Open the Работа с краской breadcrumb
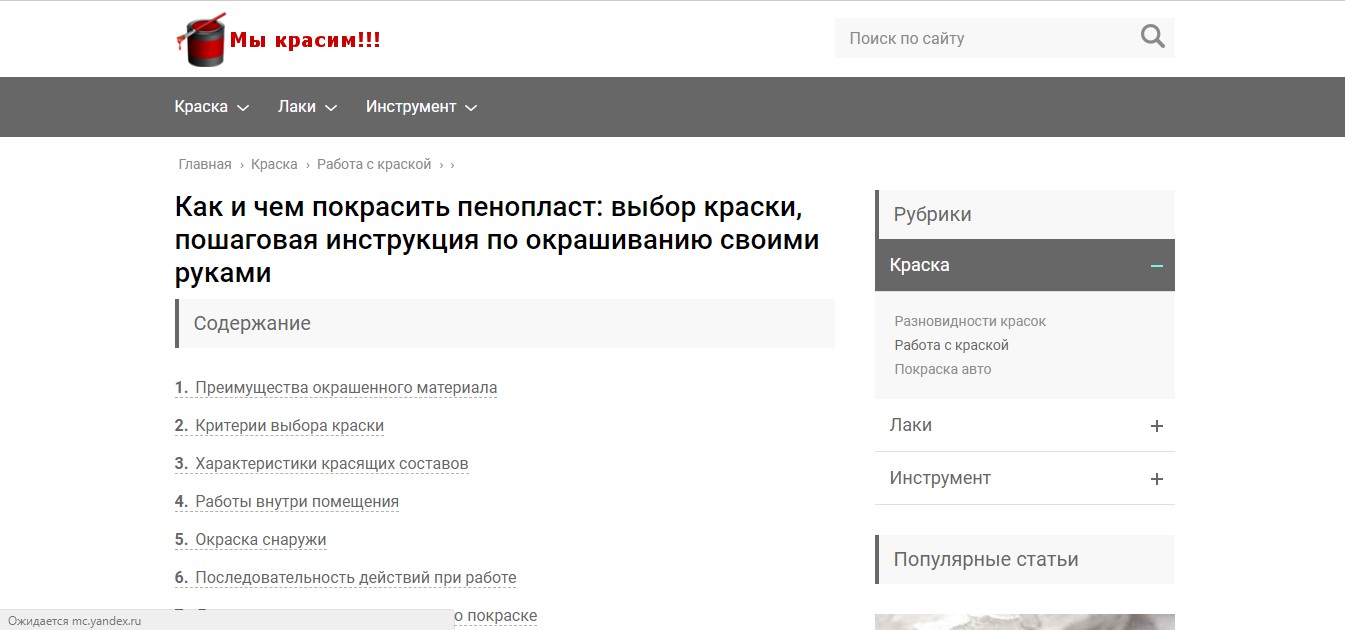The width and height of the screenshot is (1345, 630). pyautogui.click(x=374, y=164)
